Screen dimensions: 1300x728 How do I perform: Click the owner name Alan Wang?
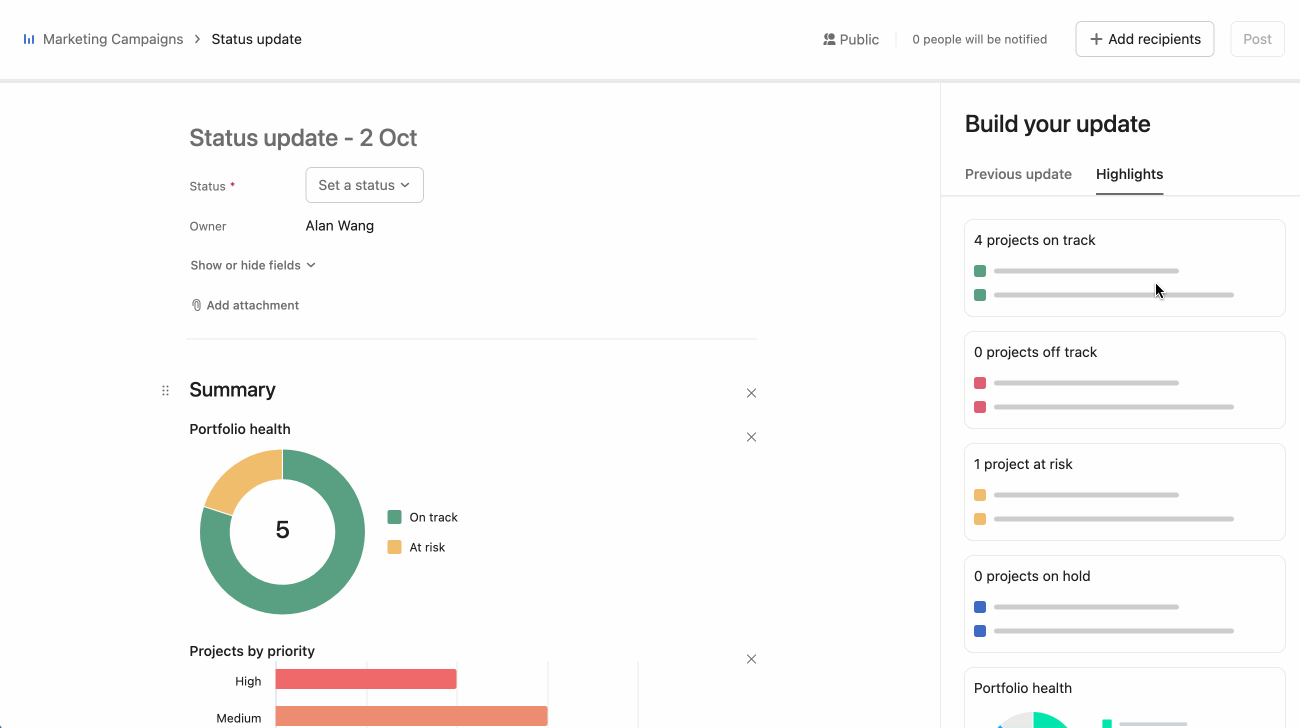pyautogui.click(x=340, y=226)
